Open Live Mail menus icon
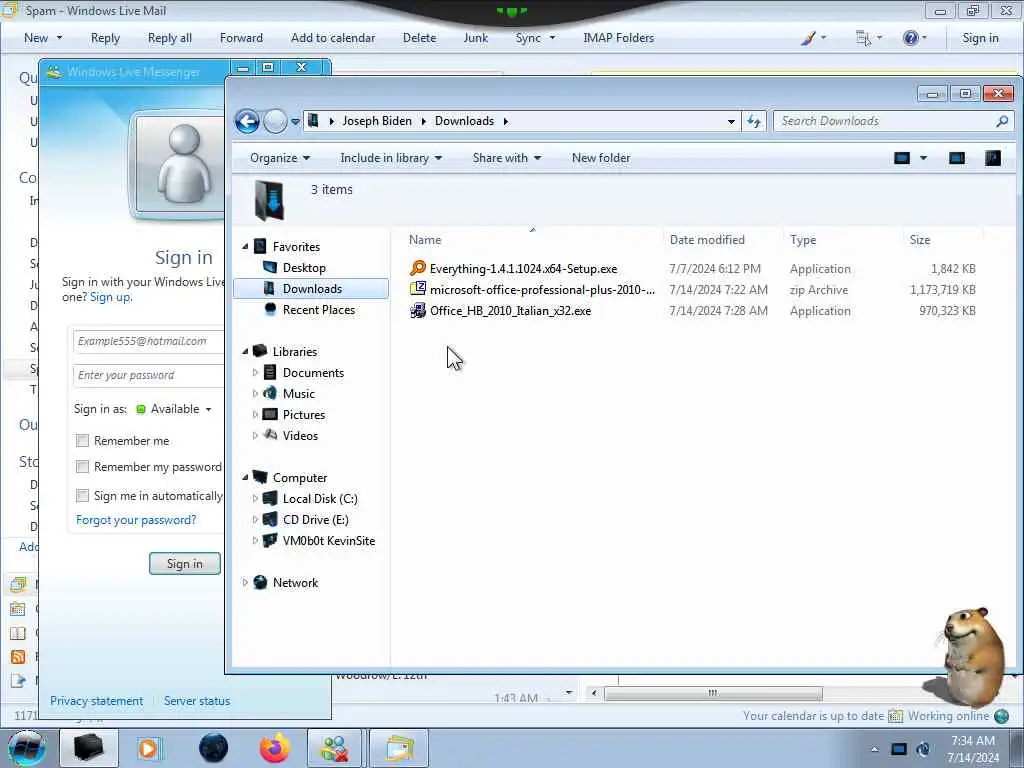Screen dimensions: 1024x768 [x=863, y=38]
